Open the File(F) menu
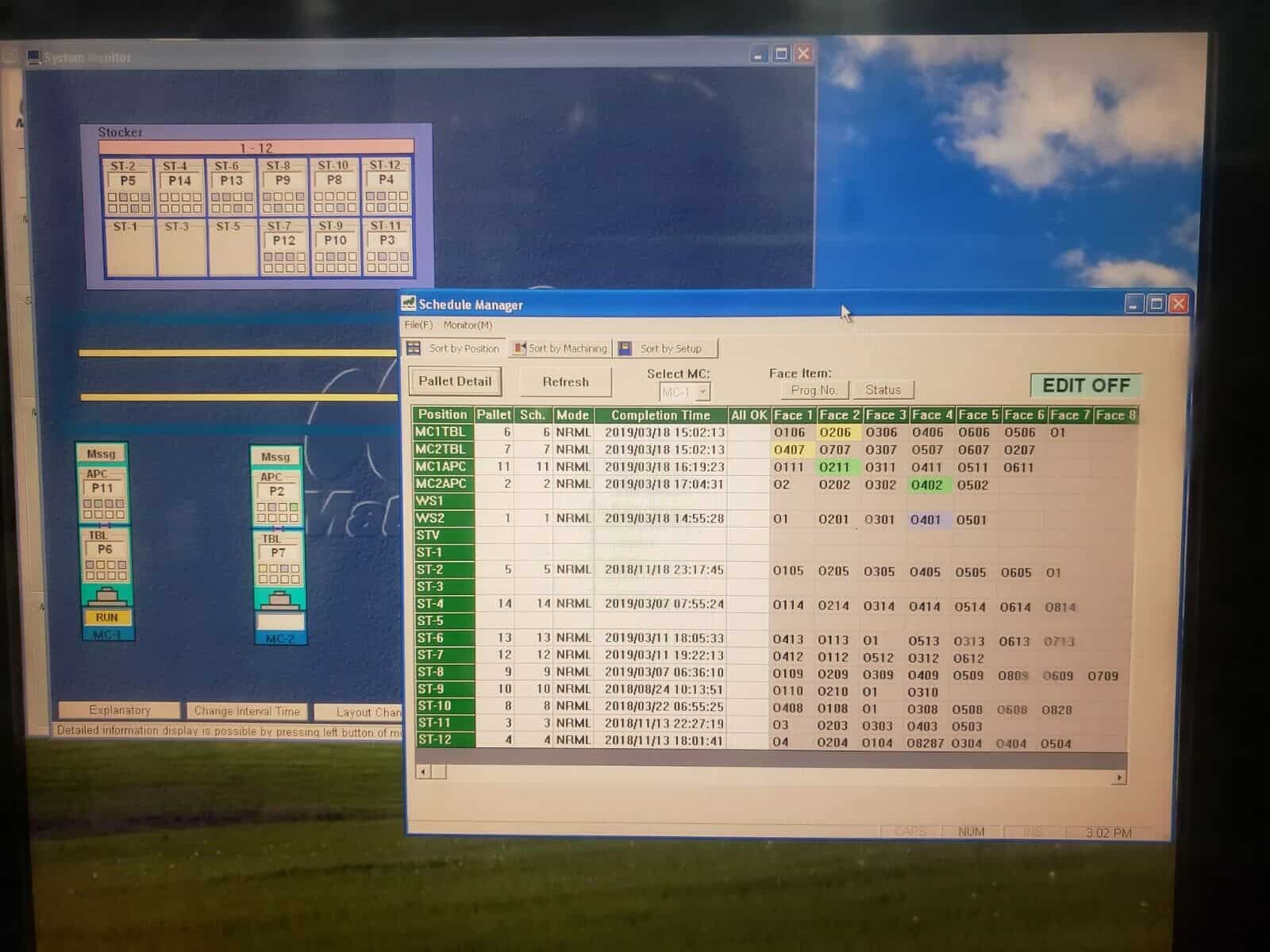This screenshot has width=1270, height=952. pyautogui.click(x=418, y=325)
